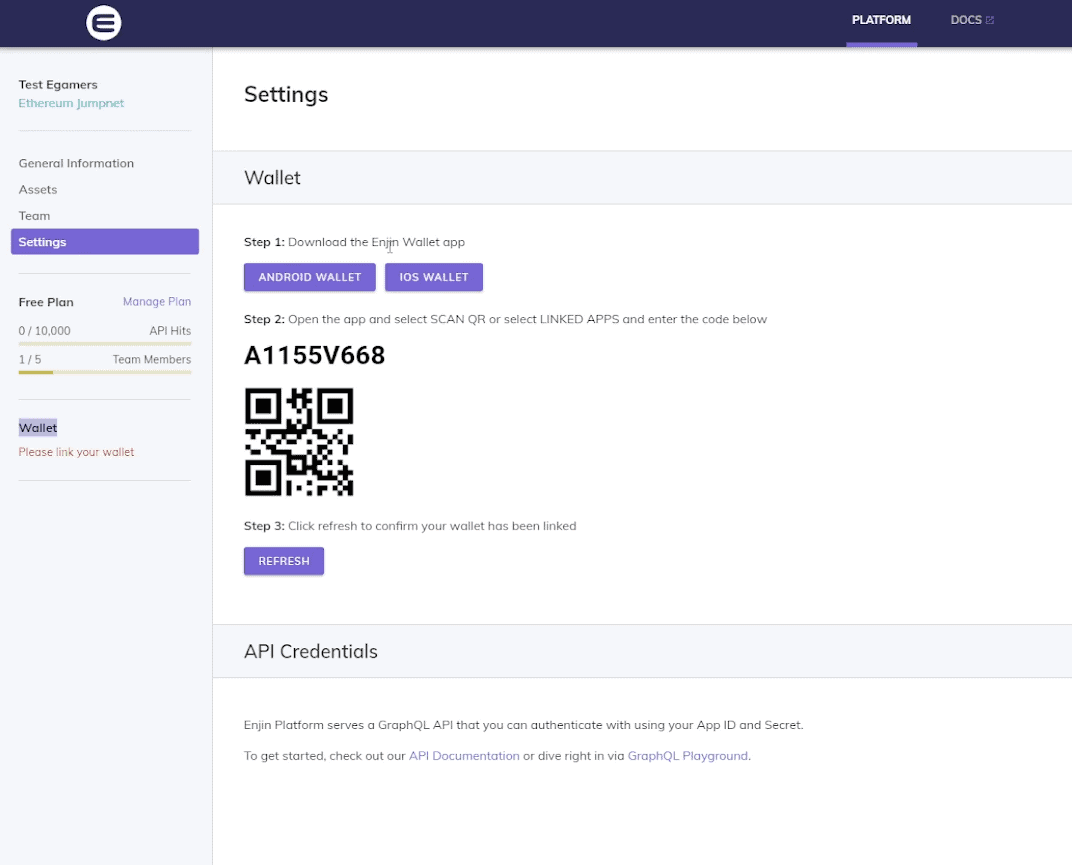This screenshot has width=1072, height=865.
Task: Open General Information in sidebar
Action: [x=76, y=163]
